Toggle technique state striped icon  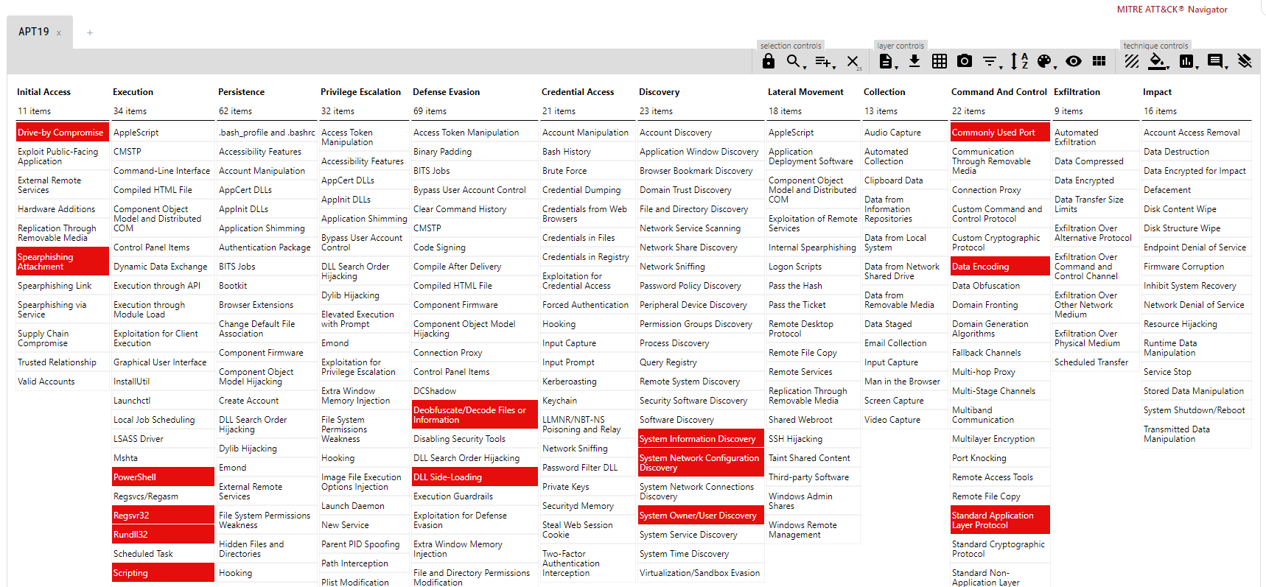1131,62
